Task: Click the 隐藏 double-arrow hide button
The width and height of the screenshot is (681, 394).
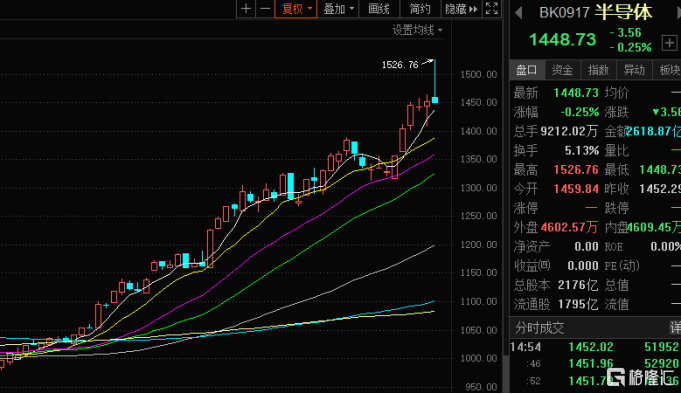Action: coord(461,9)
